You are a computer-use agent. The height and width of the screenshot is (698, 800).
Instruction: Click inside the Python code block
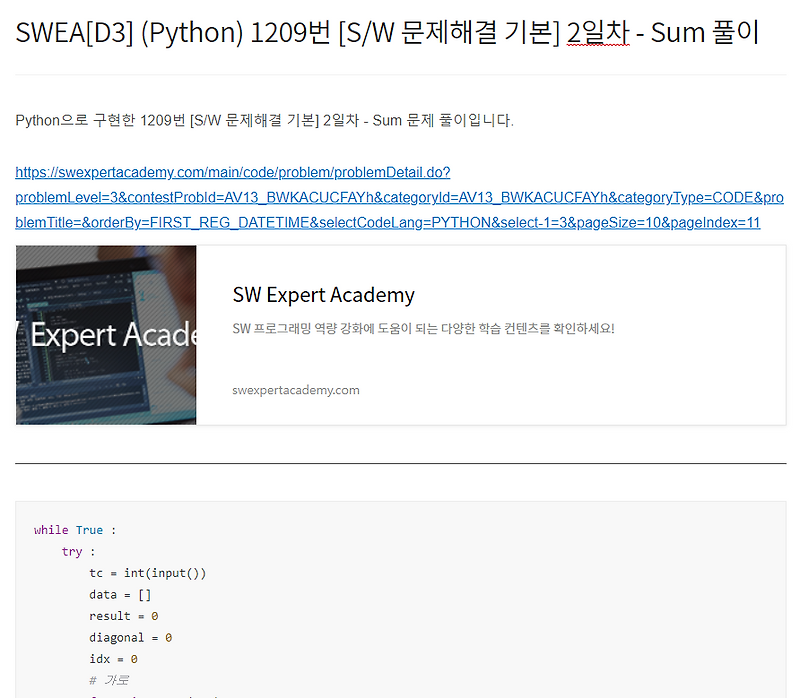coord(400,600)
